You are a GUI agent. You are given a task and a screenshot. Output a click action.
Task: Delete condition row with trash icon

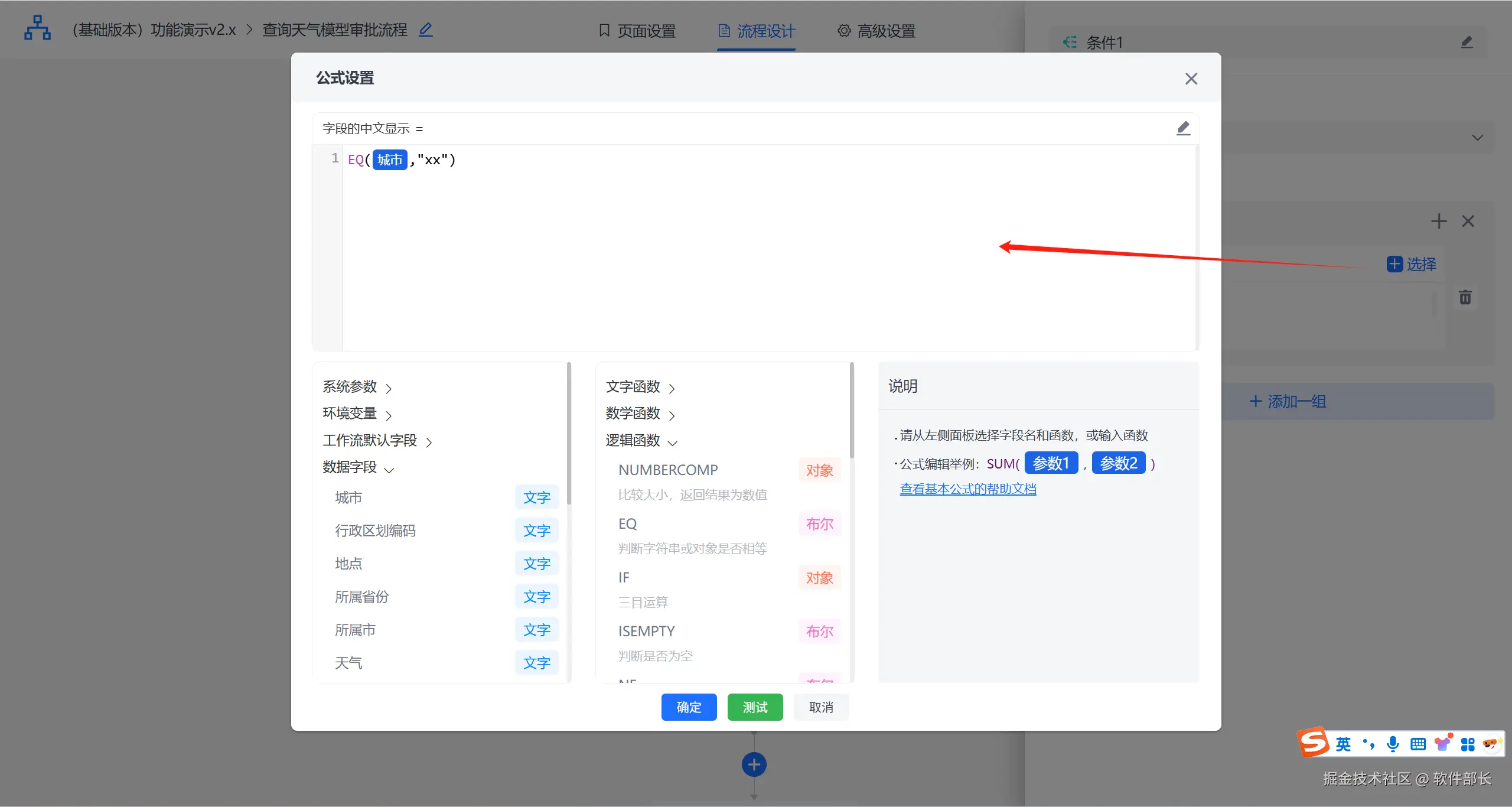tap(1465, 297)
